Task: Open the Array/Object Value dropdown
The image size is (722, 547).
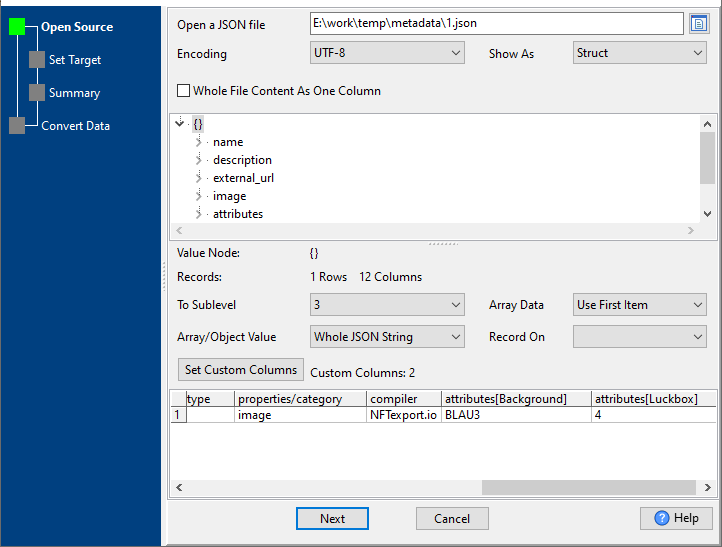Action: (387, 337)
